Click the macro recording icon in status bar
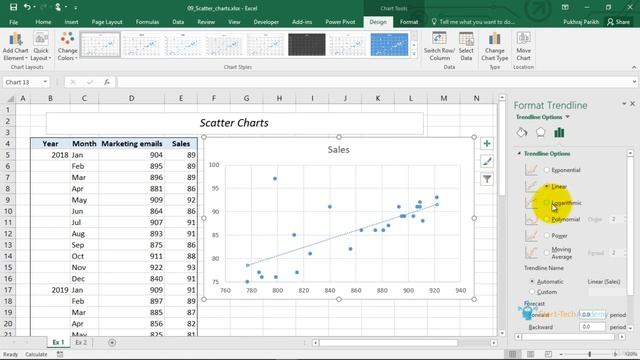 click(60, 354)
